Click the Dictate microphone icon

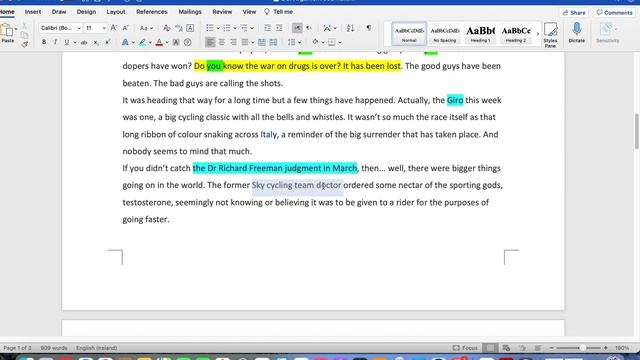577,32
